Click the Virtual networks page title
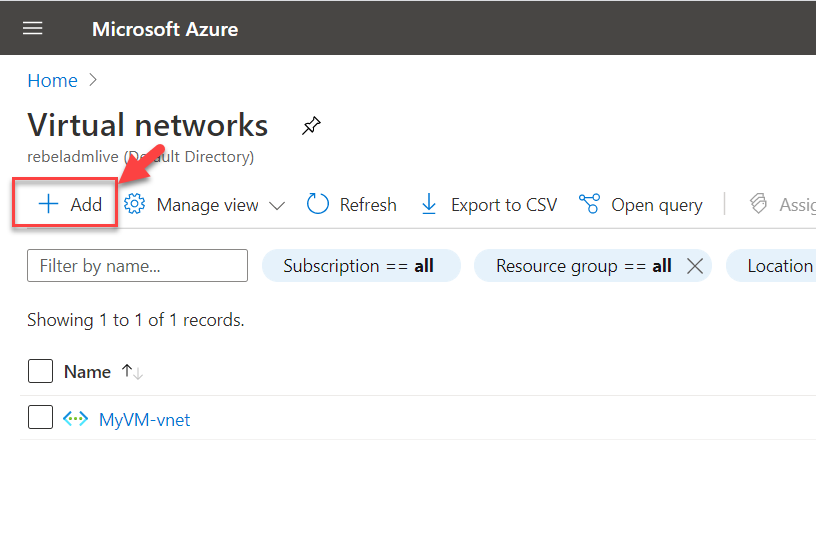Screen dimensions: 816x535 pyautogui.click(x=148, y=125)
